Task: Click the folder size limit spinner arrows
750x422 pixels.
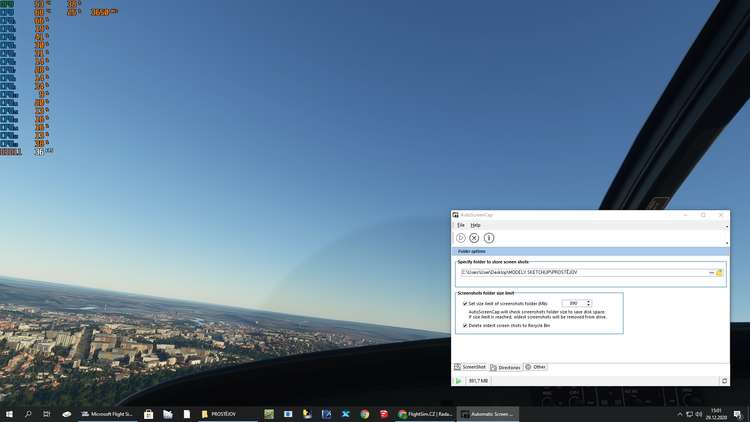Action: click(589, 303)
